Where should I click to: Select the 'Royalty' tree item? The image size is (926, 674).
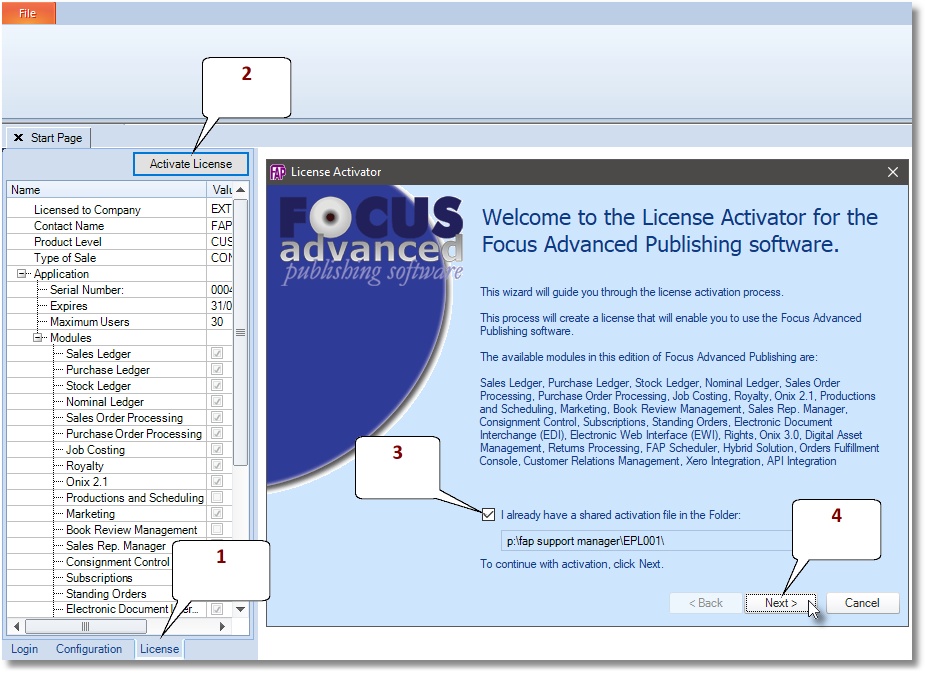[84, 465]
